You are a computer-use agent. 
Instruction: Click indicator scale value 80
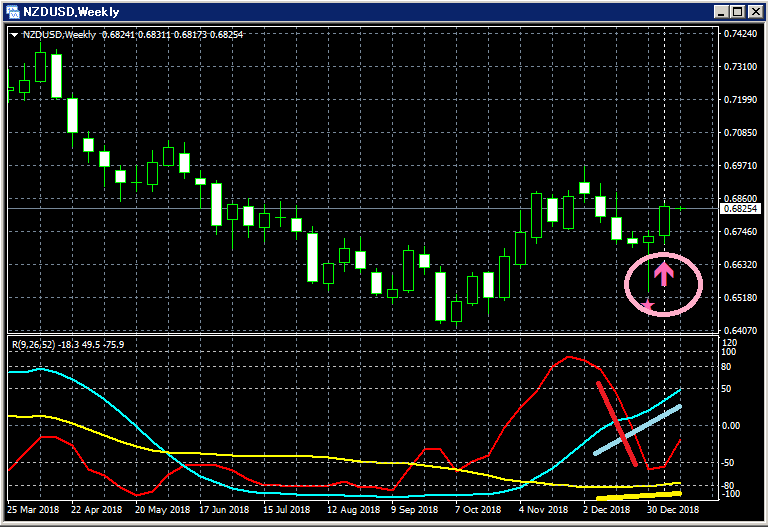click(x=726, y=367)
